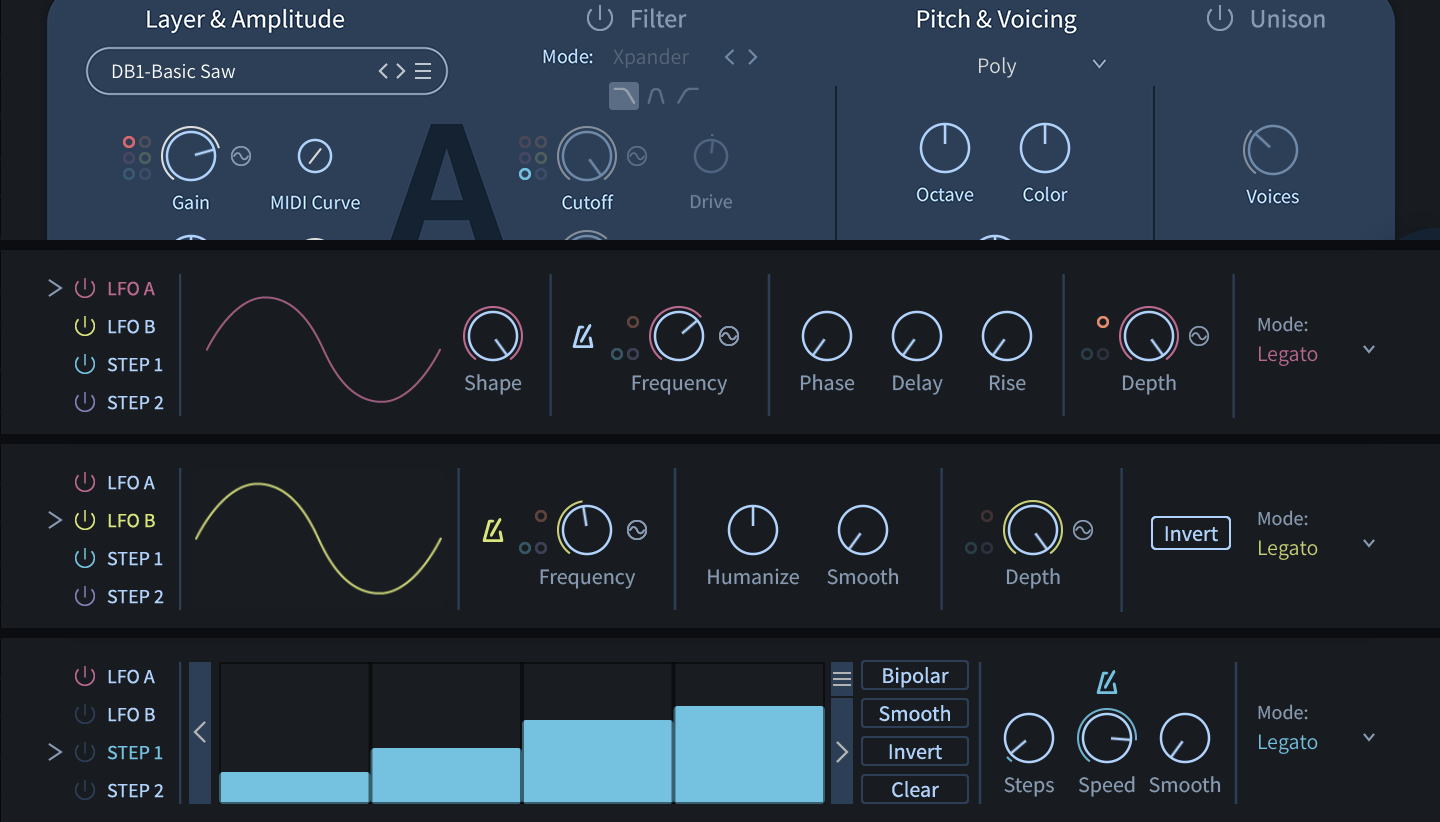Click the Color knob
Screen dimensions: 1440x822
pyautogui.click(x=1045, y=149)
